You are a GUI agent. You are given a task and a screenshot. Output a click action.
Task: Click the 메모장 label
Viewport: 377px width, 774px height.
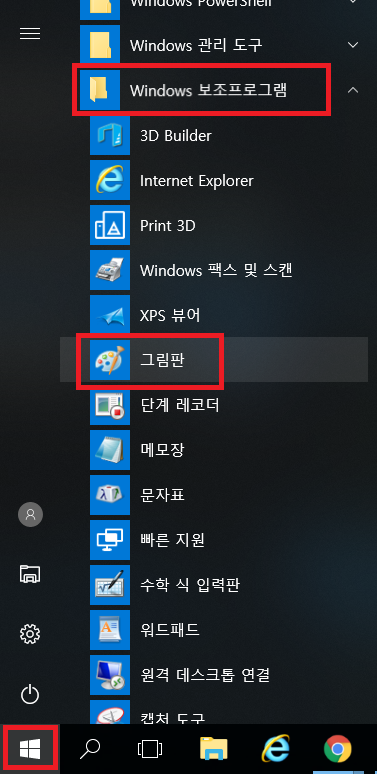pyautogui.click(x=162, y=450)
